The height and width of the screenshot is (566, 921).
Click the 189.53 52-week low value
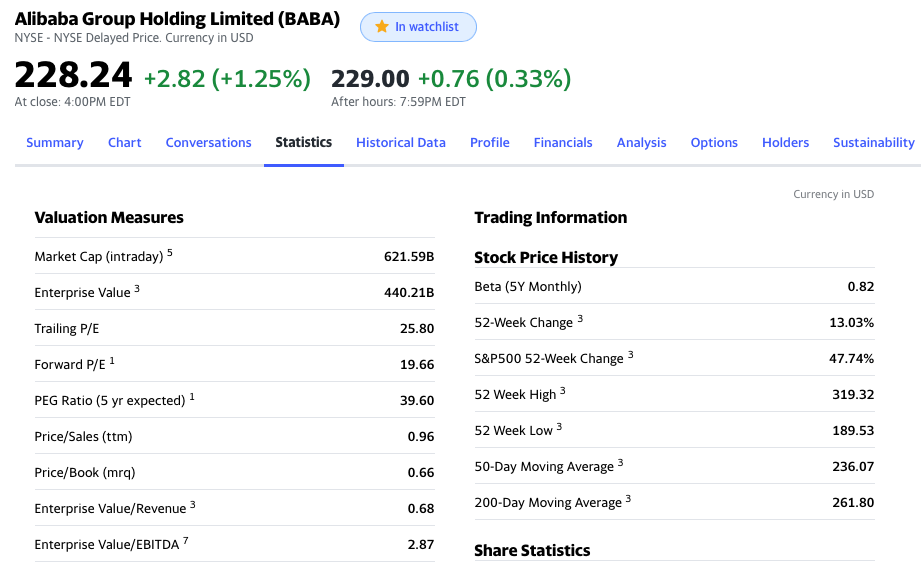tap(853, 430)
